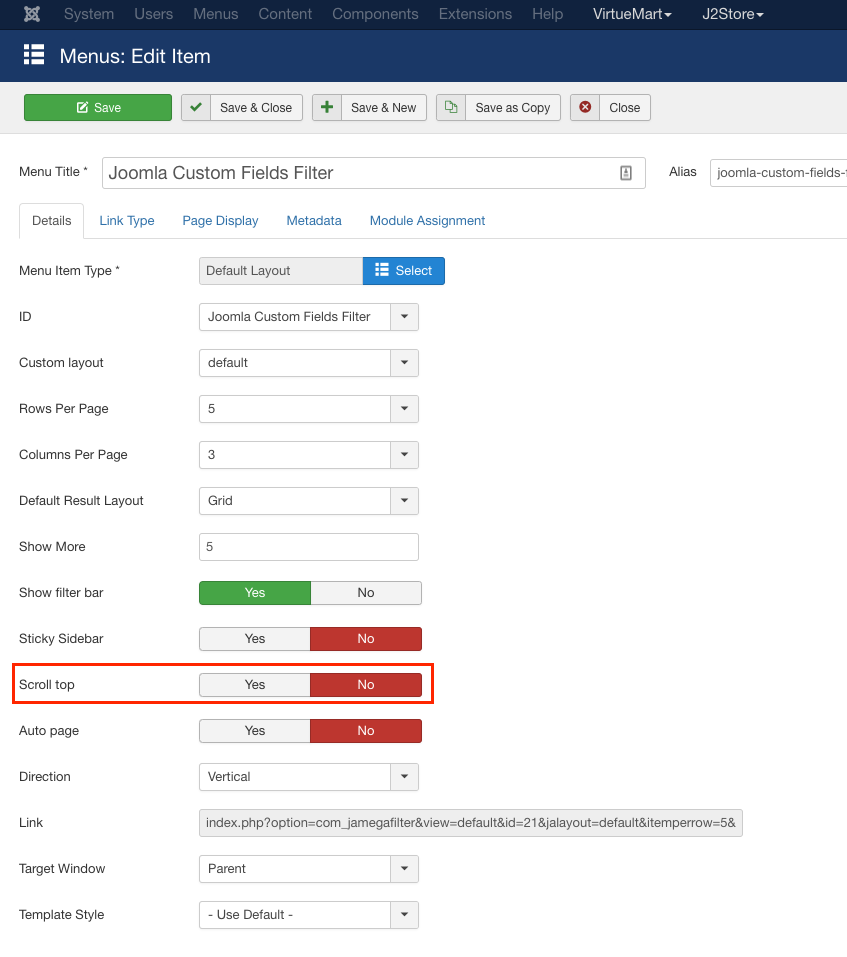
Task: Open the Module Assignment tab
Action: [427, 221]
